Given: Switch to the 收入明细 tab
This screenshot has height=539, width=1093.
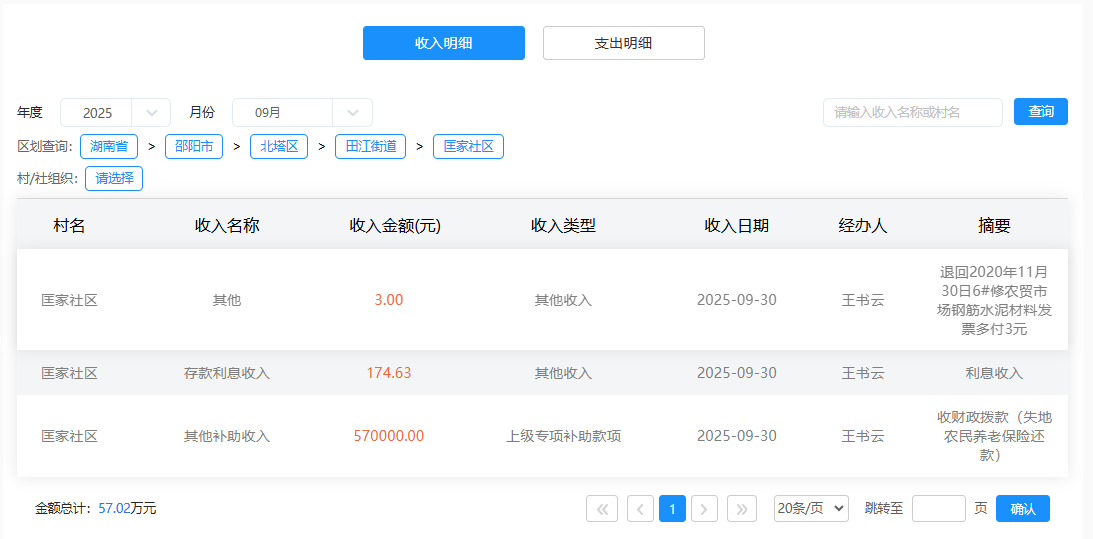Looking at the screenshot, I should (443, 43).
